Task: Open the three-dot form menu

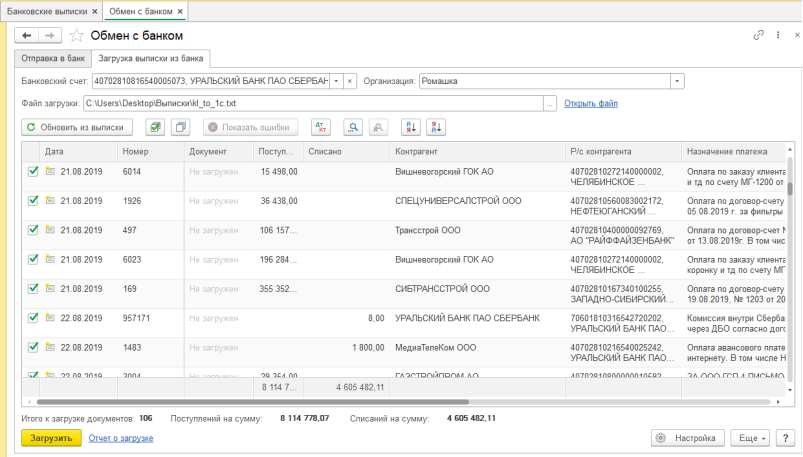Action: pyautogui.click(x=778, y=35)
